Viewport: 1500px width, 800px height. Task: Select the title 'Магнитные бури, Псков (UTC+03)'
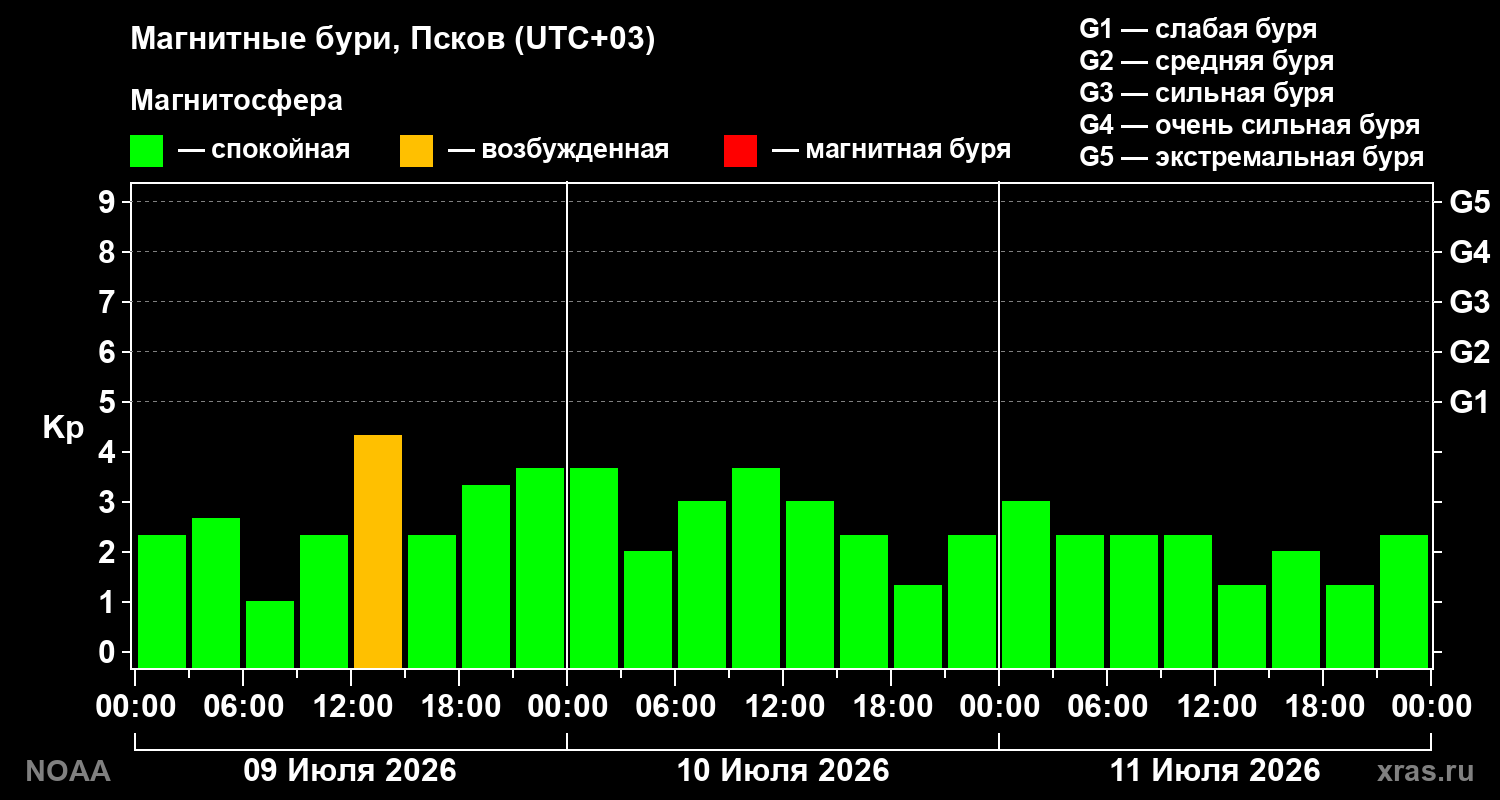click(393, 40)
